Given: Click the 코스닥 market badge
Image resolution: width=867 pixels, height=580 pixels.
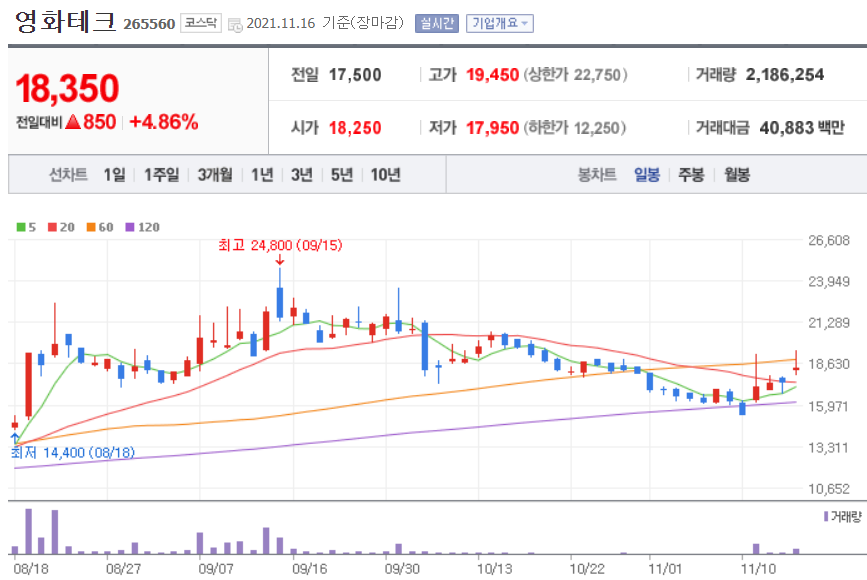Looking at the screenshot, I should pyautogui.click(x=201, y=23).
